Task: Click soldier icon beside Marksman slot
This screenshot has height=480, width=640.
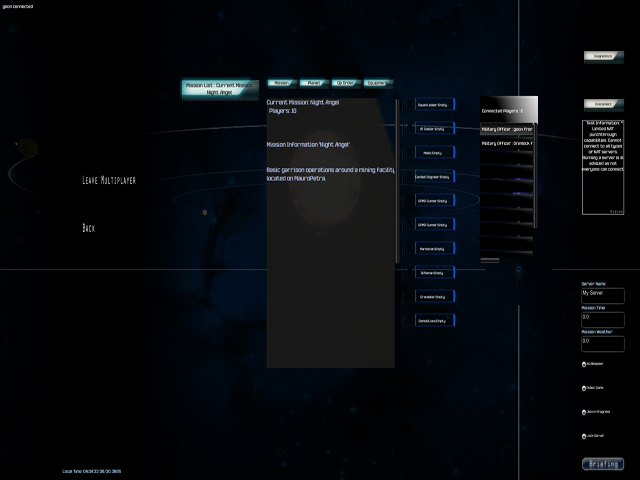Action: (409, 249)
